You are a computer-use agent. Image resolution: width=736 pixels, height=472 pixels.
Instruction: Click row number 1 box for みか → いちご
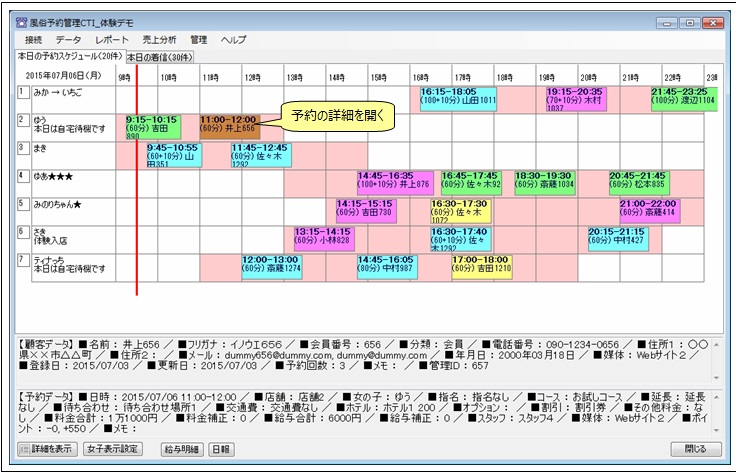tap(23, 92)
